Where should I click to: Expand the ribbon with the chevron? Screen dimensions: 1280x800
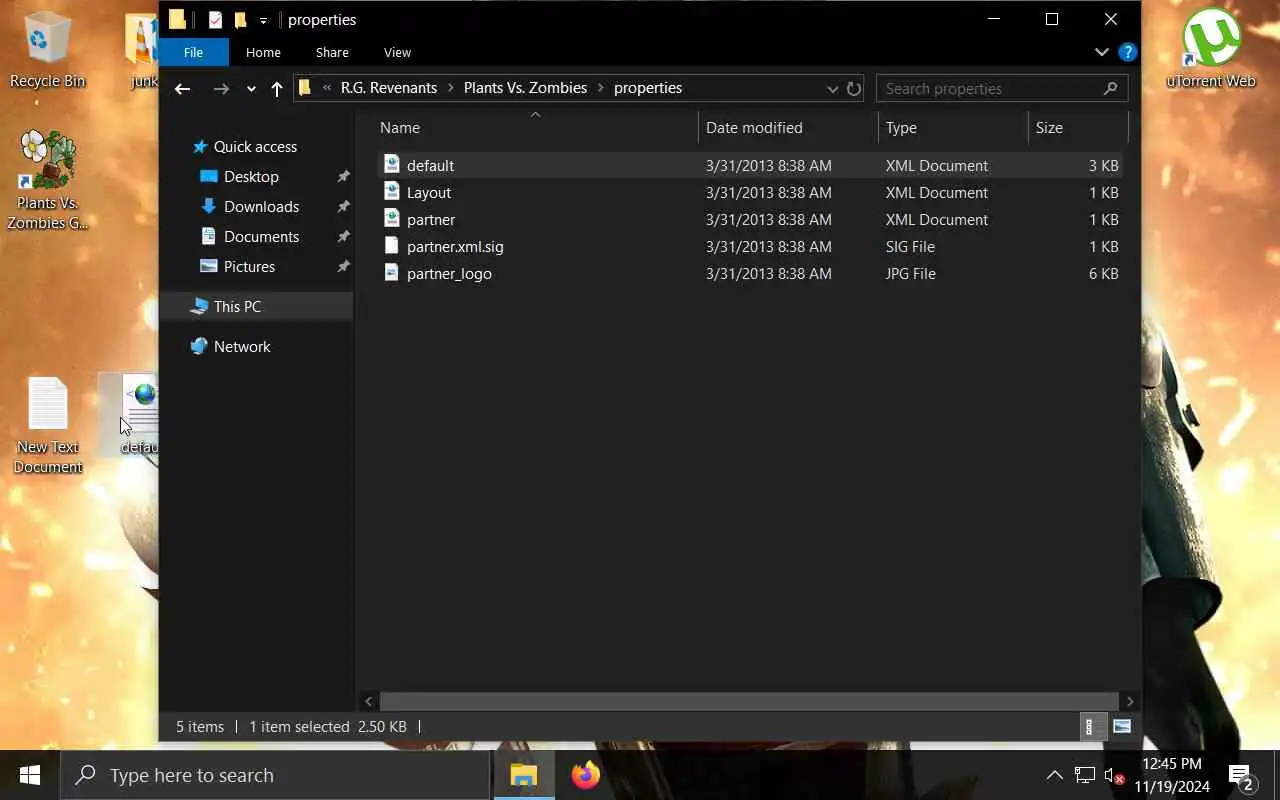click(1101, 52)
